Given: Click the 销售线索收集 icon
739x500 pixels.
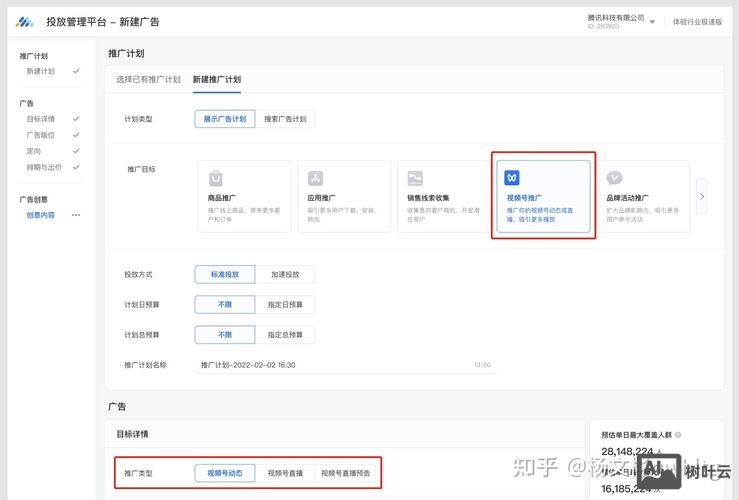Looking at the screenshot, I should tap(415, 178).
